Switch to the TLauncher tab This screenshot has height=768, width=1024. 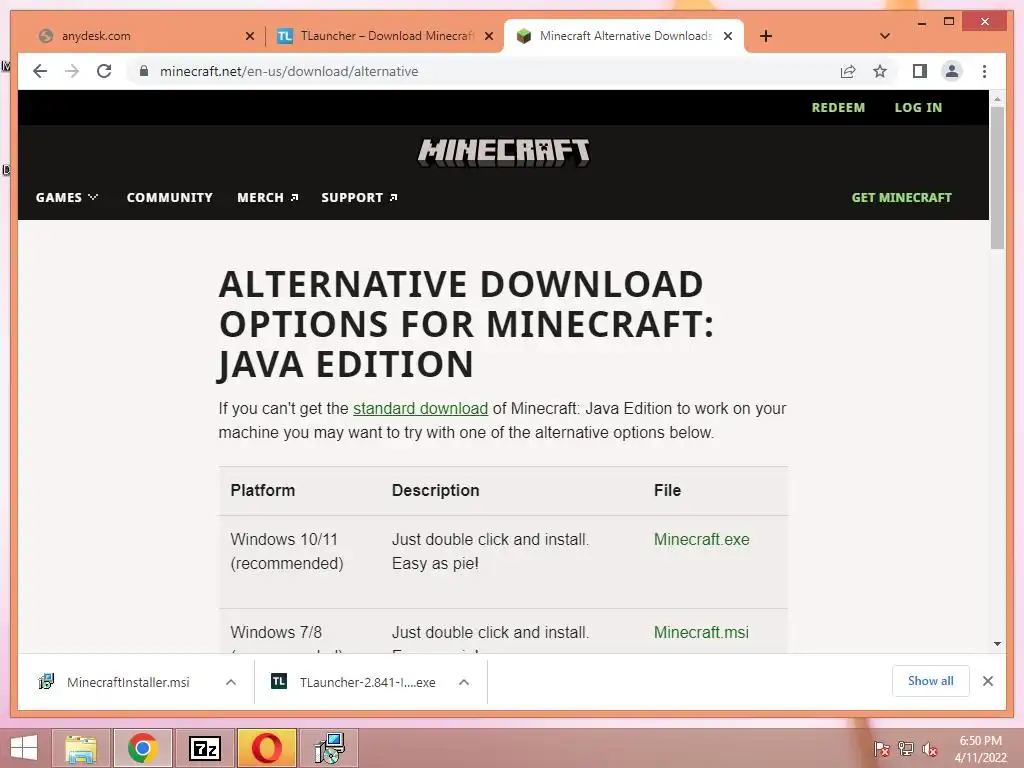tap(385, 36)
